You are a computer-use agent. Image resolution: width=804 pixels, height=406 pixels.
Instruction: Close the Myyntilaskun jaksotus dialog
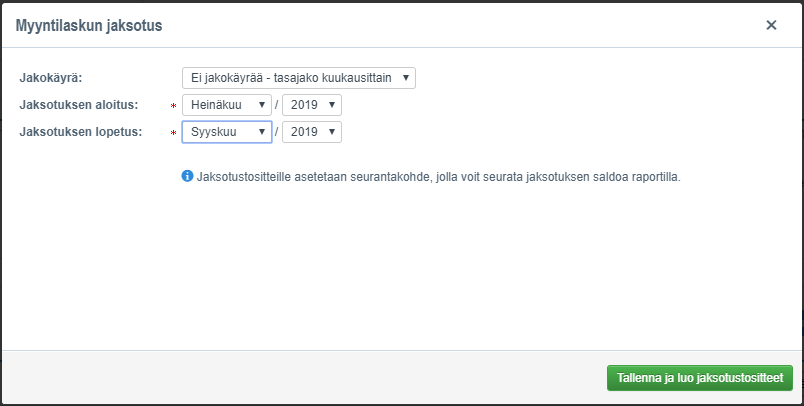(771, 25)
